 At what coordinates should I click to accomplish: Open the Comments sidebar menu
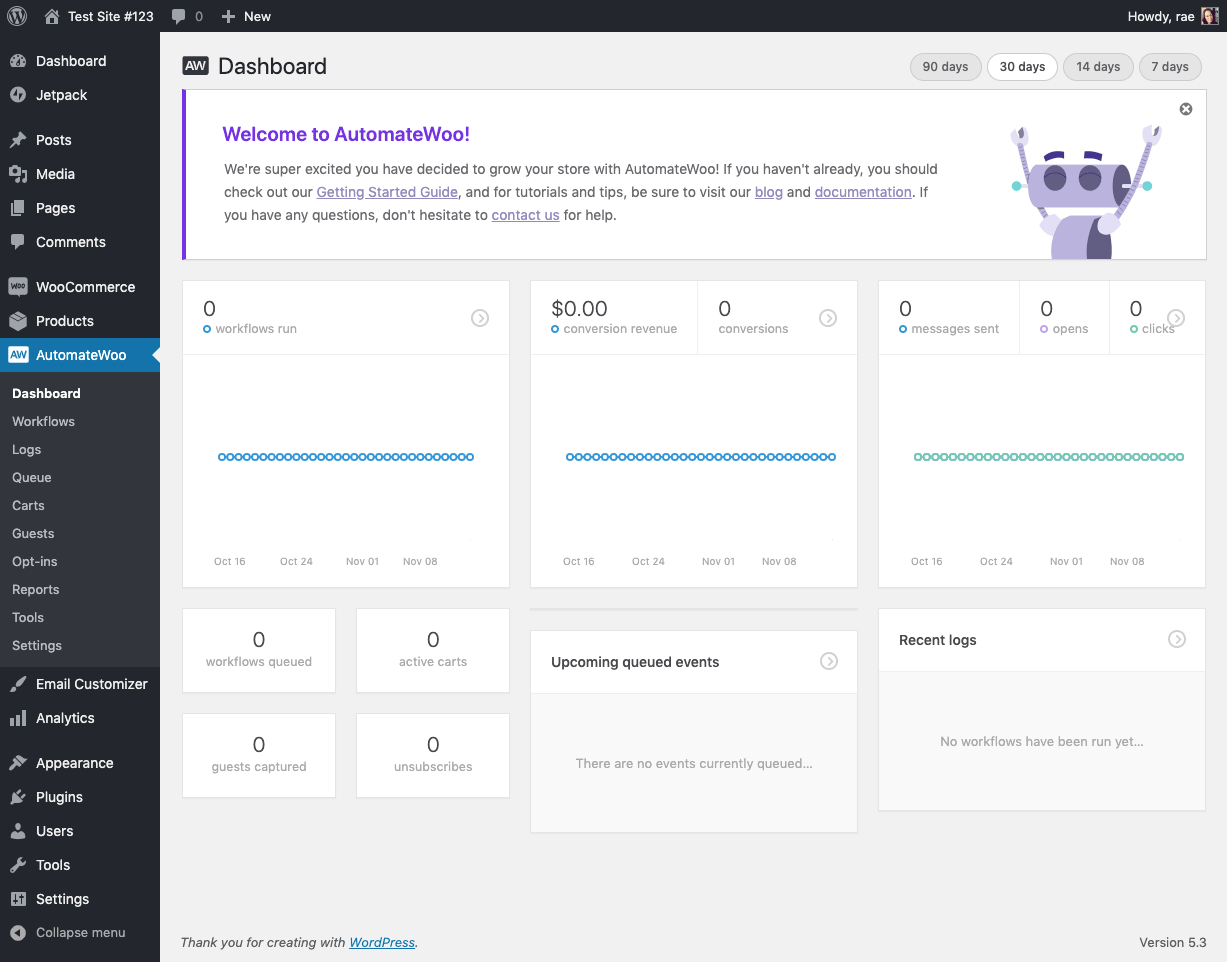click(80, 242)
